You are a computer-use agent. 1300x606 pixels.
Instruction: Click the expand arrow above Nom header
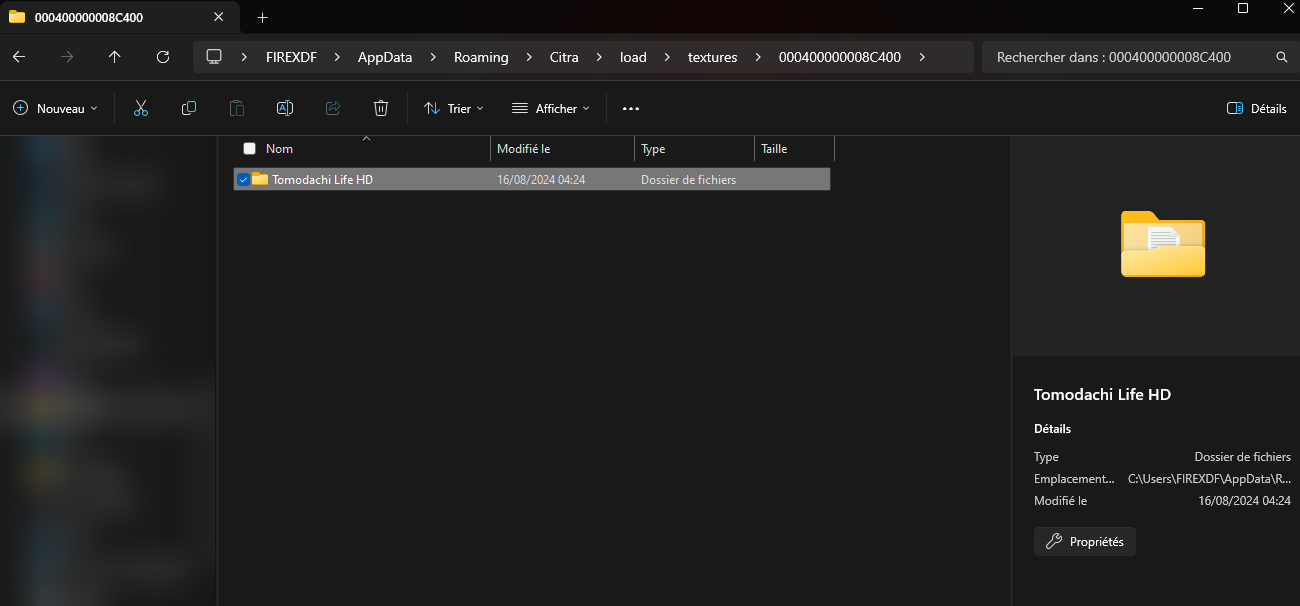pos(366,138)
